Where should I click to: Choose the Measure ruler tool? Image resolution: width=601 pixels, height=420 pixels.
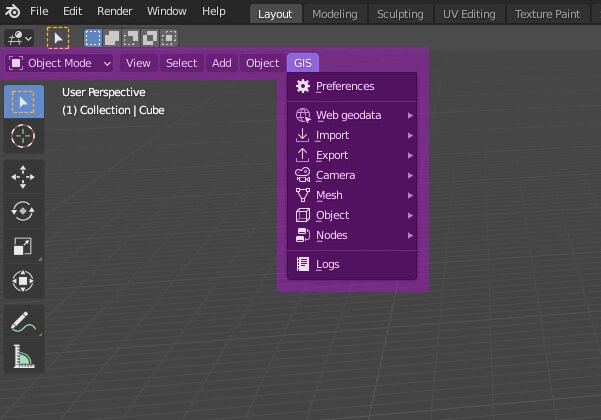pos(22,357)
